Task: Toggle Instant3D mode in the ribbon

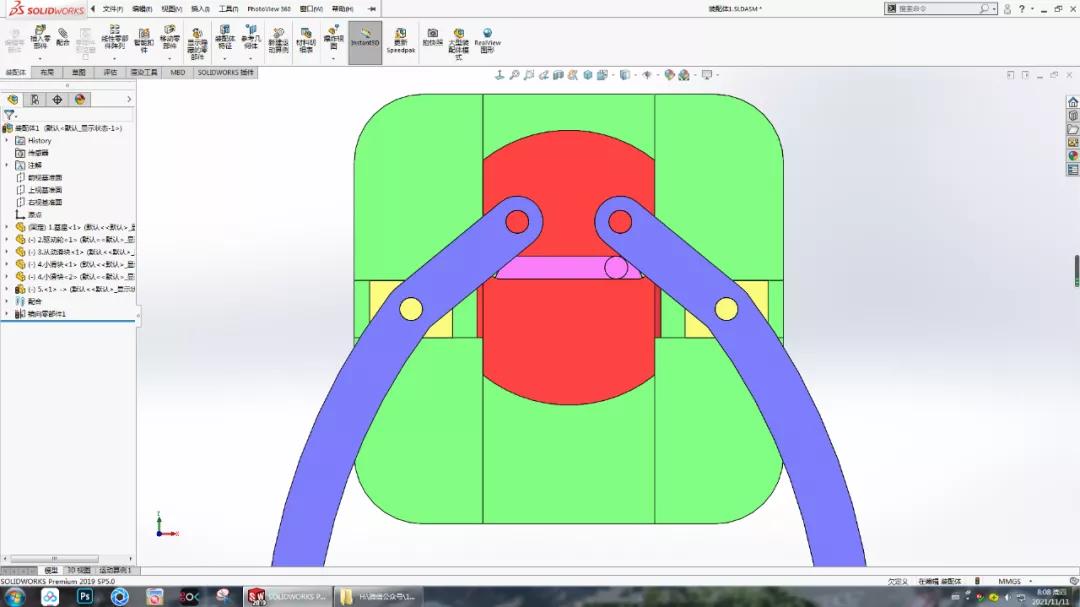Action: [366, 42]
